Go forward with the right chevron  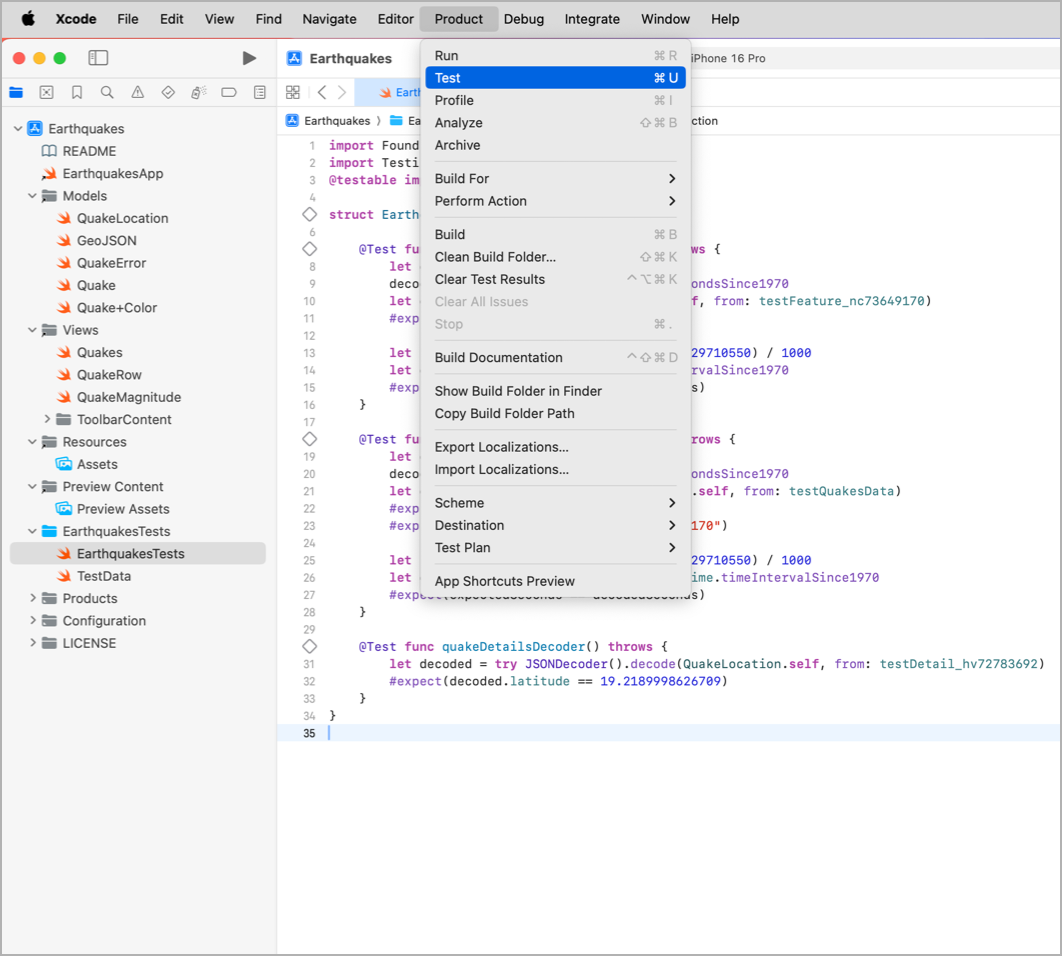coord(342,92)
